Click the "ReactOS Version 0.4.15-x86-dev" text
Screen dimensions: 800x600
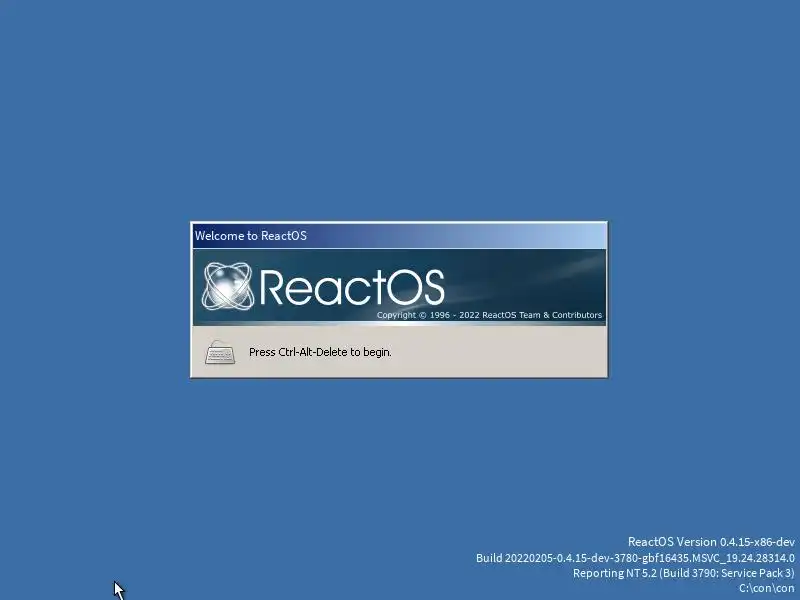pos(711,542)
